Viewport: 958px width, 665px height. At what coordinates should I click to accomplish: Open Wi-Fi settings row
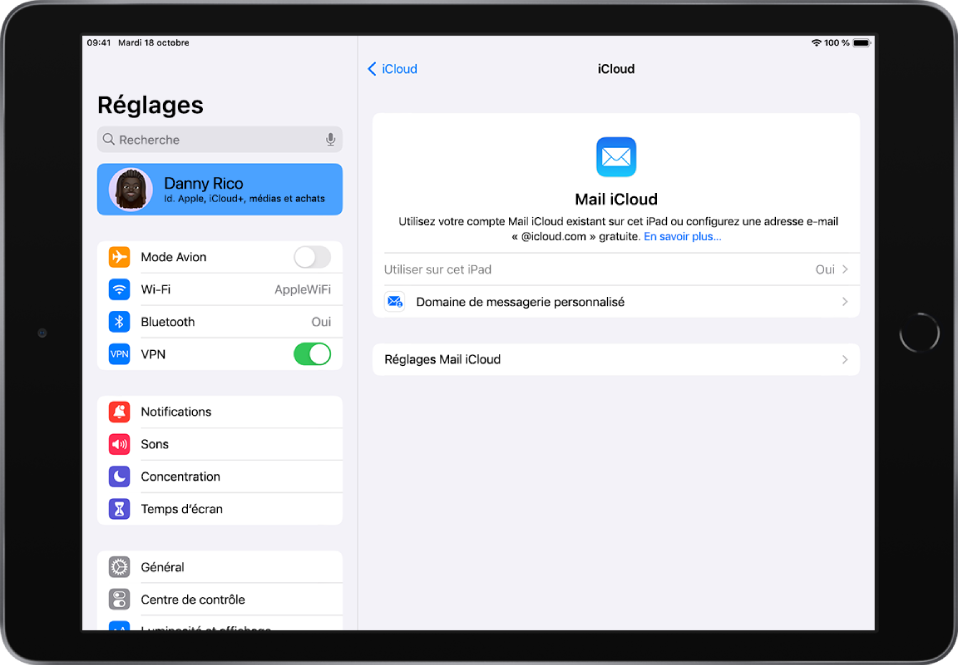coord(220,289)
